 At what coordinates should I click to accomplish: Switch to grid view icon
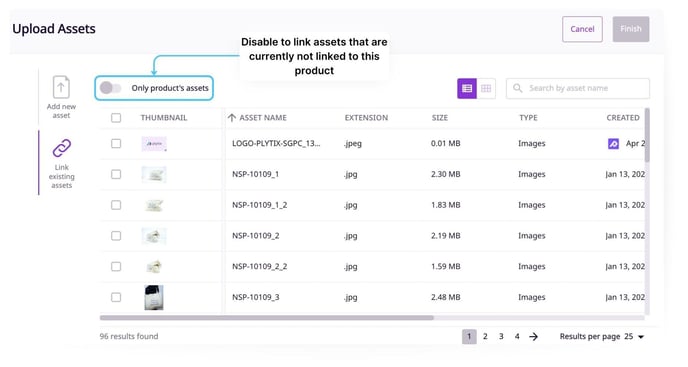coord(486,88)
